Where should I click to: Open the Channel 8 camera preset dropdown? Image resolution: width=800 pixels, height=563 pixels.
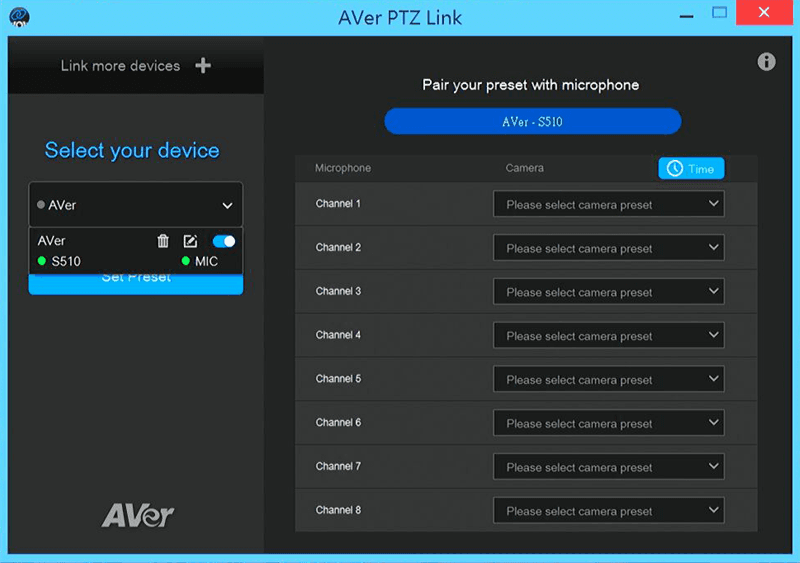[x=609, y=510]
